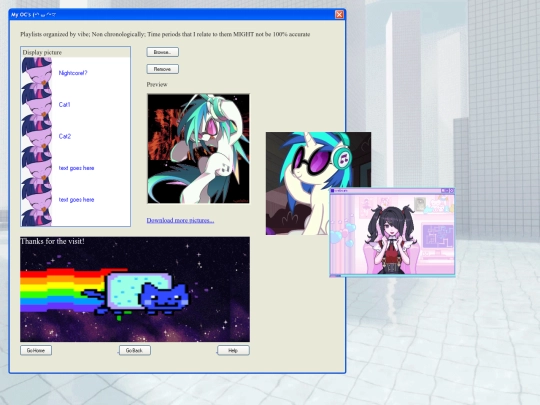
Task: Select the pony icon beside Nightcore?
Action: point(37,72)
